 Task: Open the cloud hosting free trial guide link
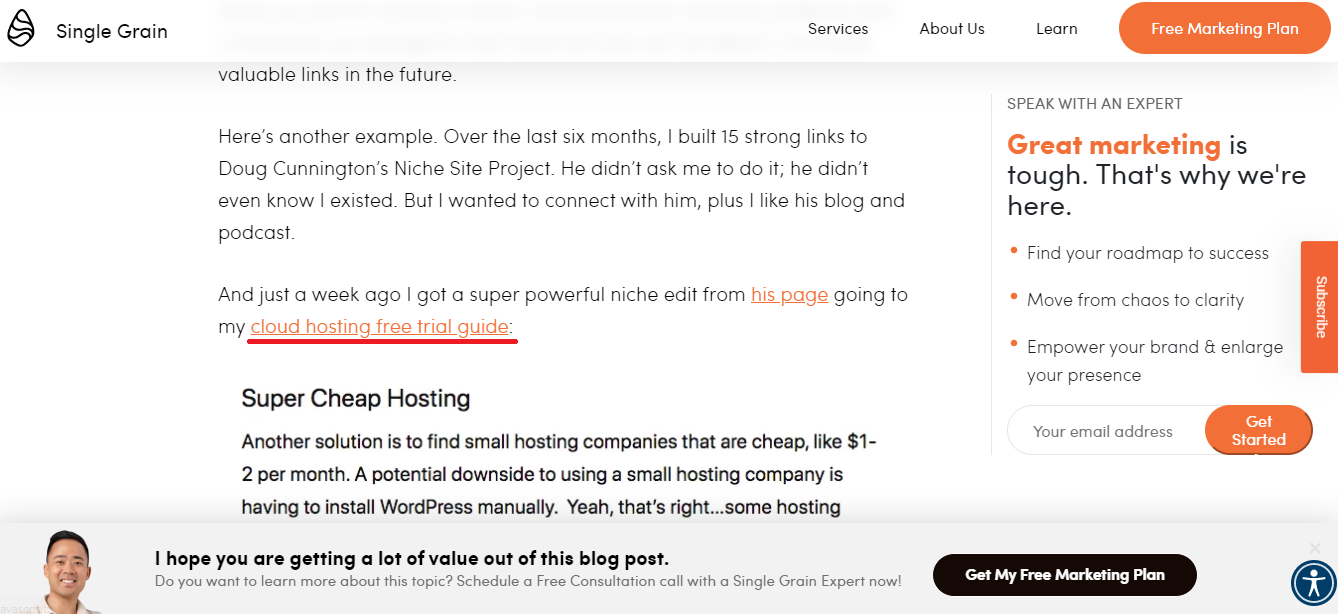[378, 326]
